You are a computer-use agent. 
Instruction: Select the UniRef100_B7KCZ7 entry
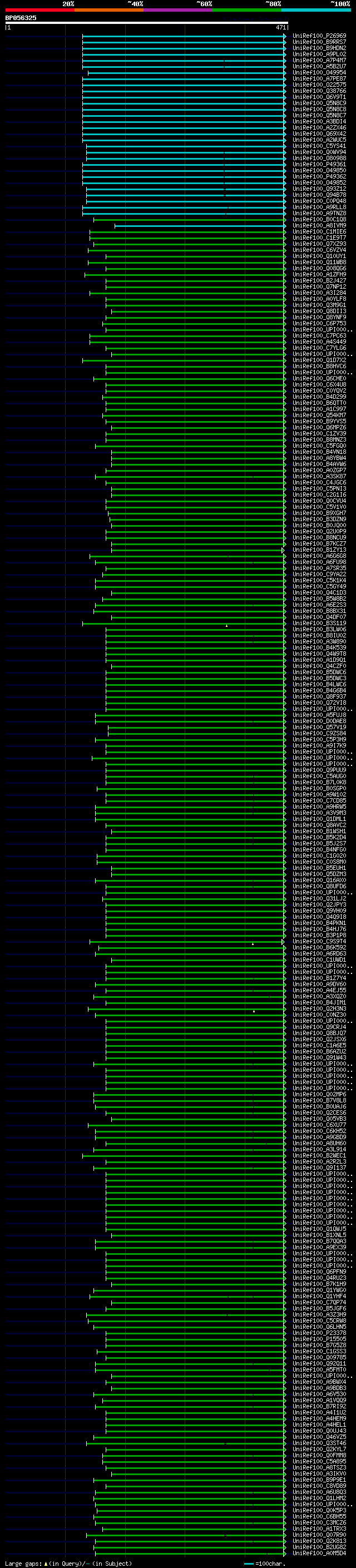(x=319, y=543)
